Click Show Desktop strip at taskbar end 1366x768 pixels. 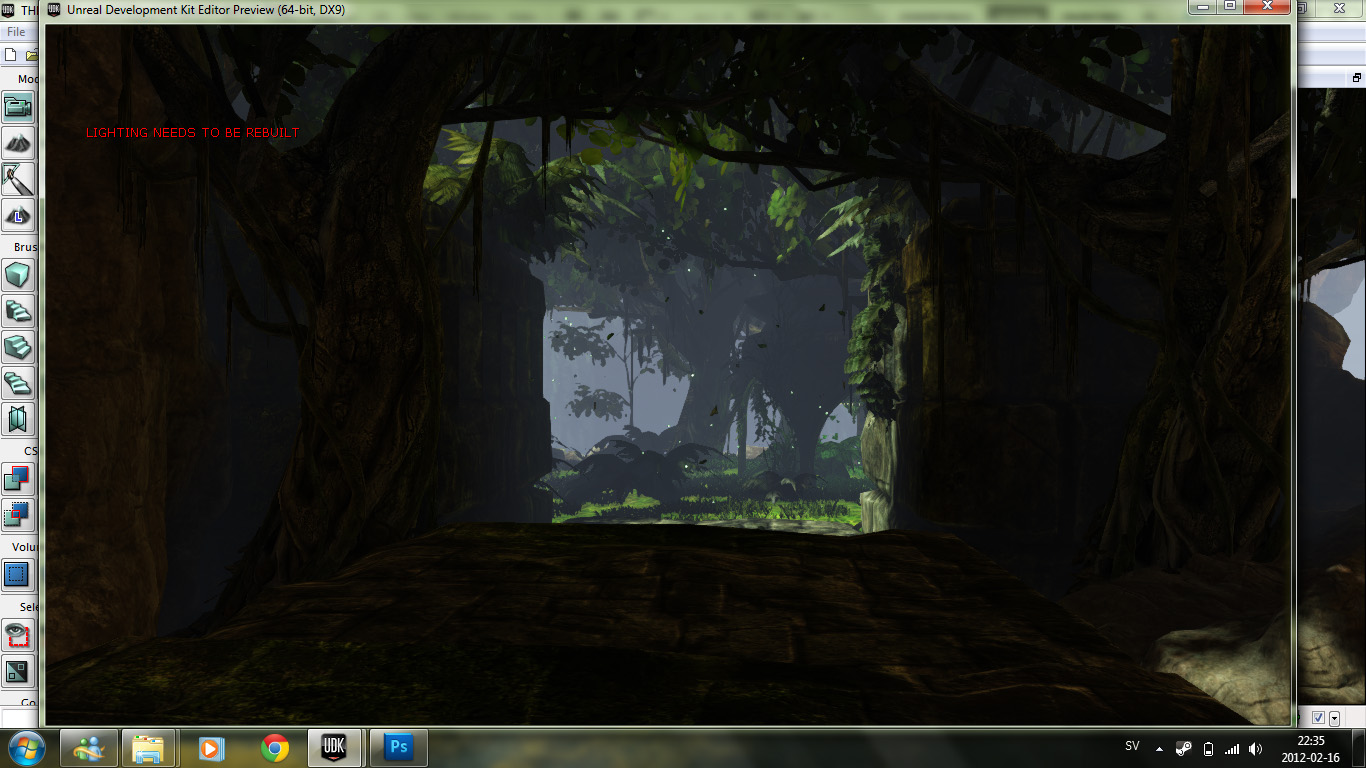1359,748
